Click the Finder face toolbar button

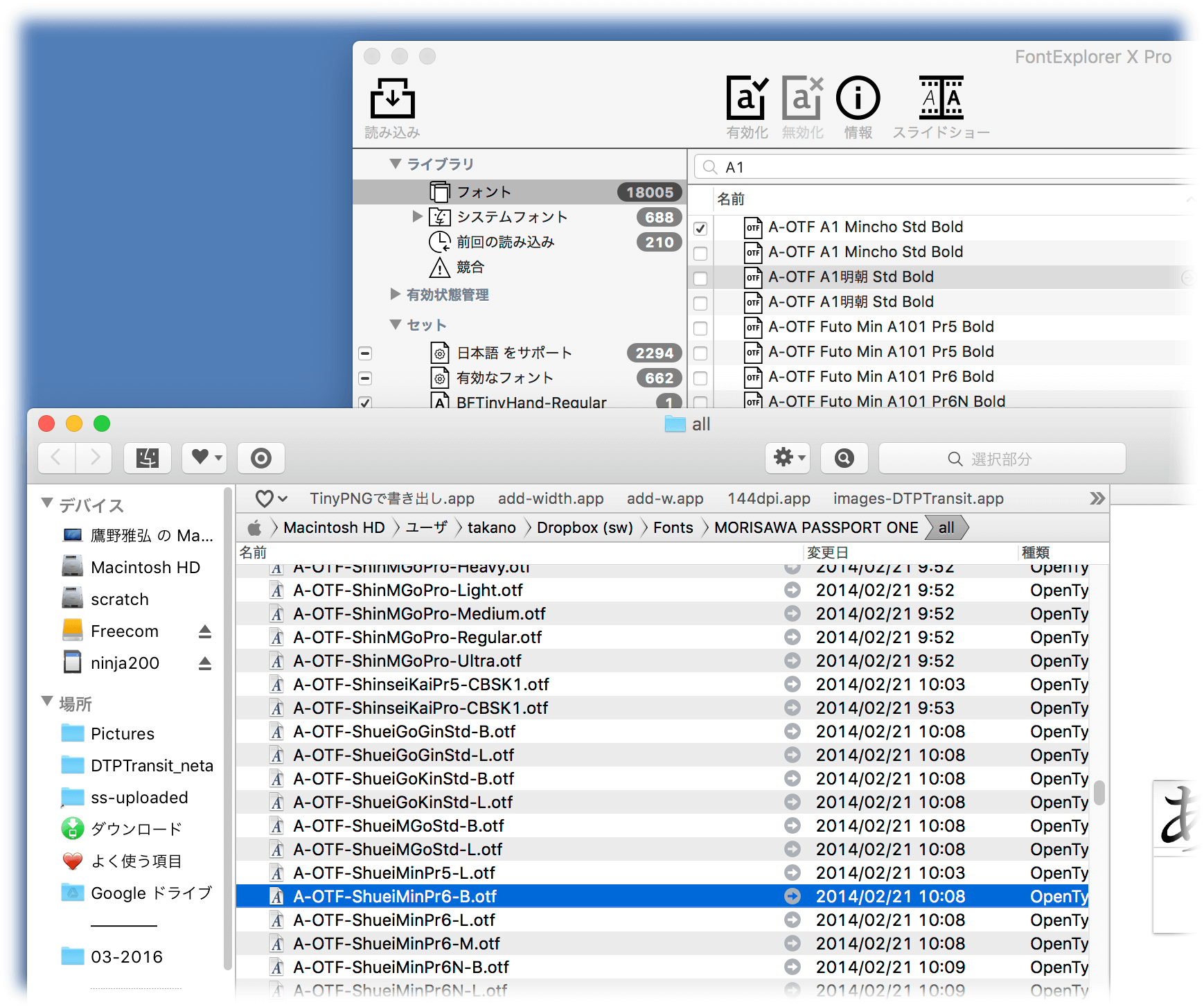point(148,457)
